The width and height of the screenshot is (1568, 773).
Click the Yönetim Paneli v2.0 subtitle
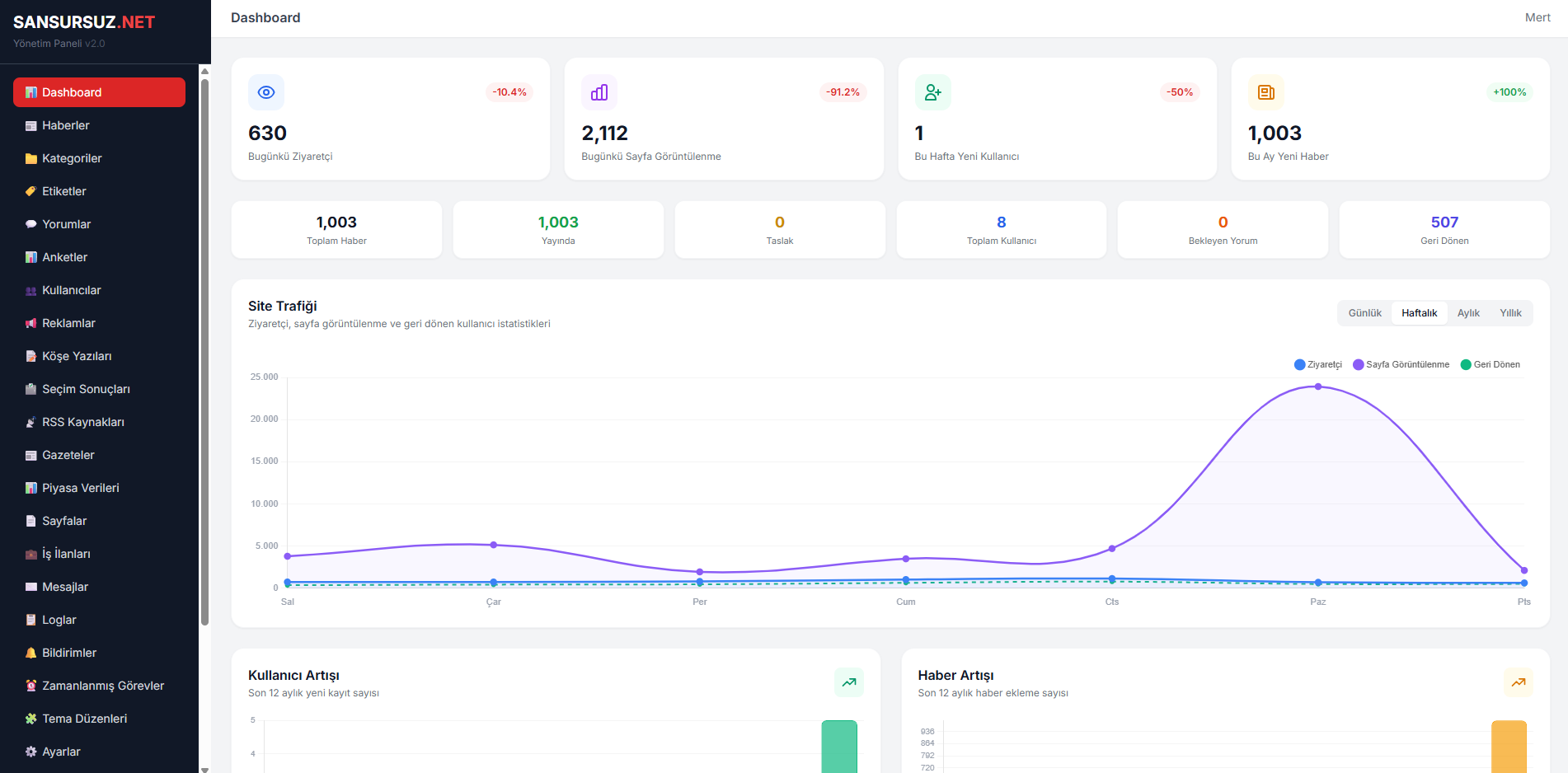tap(59, 44)
